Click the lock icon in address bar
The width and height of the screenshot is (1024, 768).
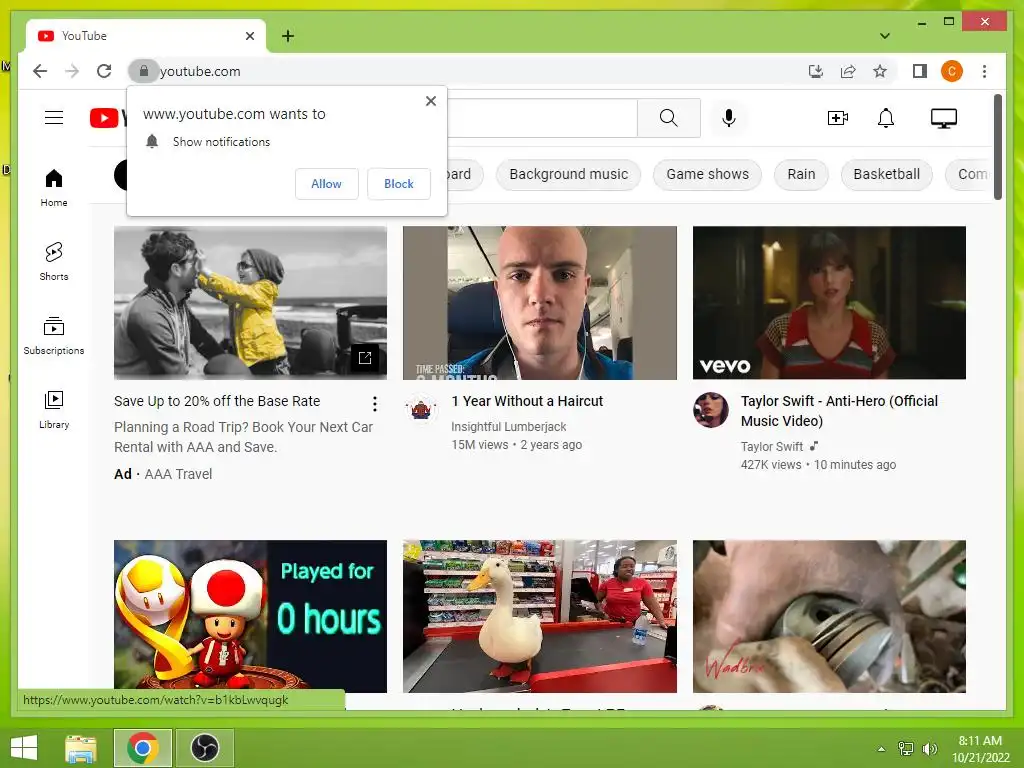tap(144, 71)
